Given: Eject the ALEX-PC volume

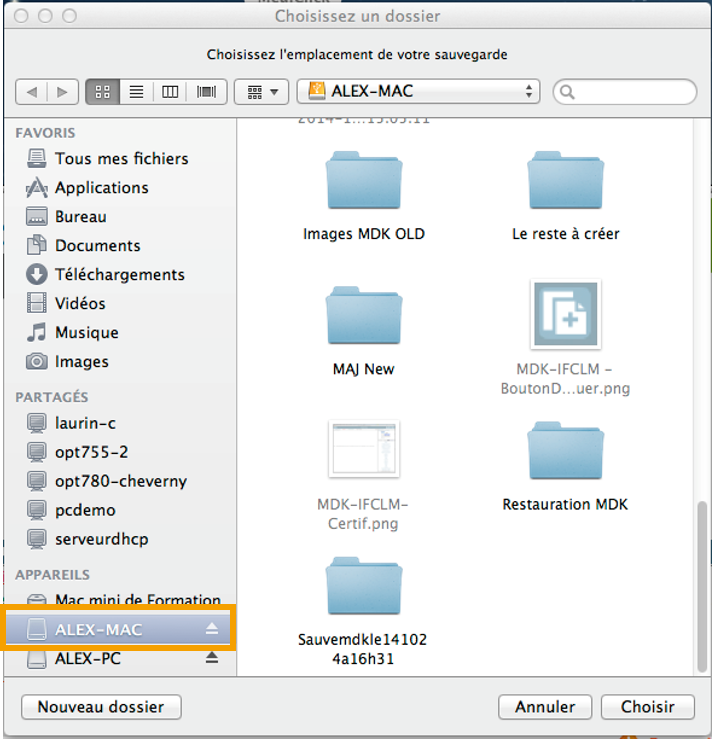Looking at the screenshot, I should (212, 658).
